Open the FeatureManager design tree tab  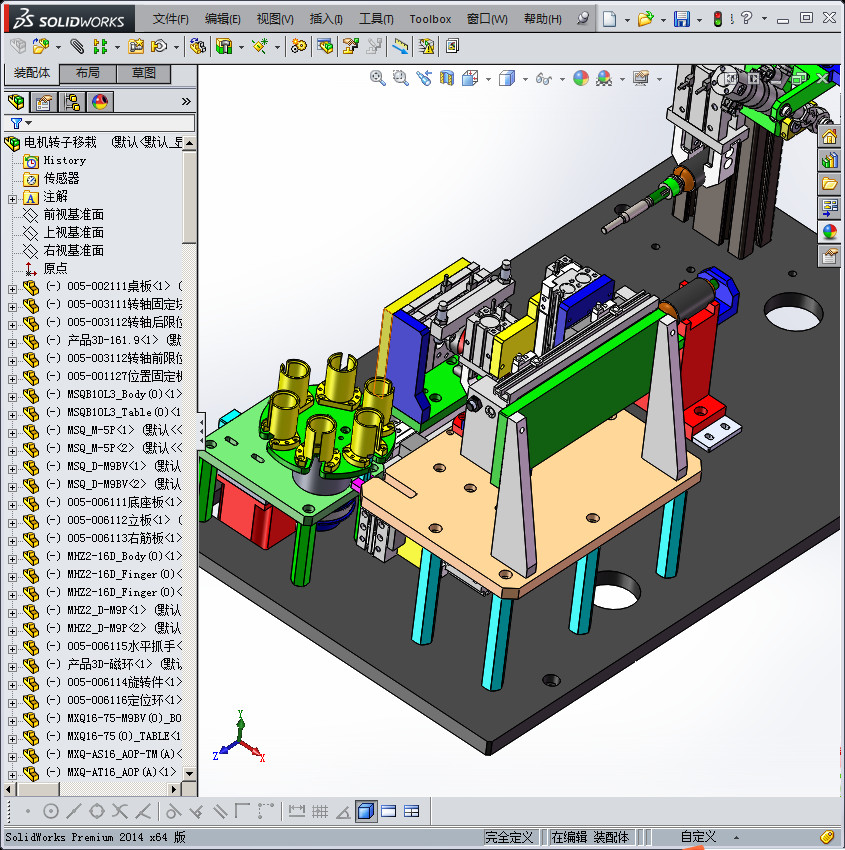tap(16, 101)
